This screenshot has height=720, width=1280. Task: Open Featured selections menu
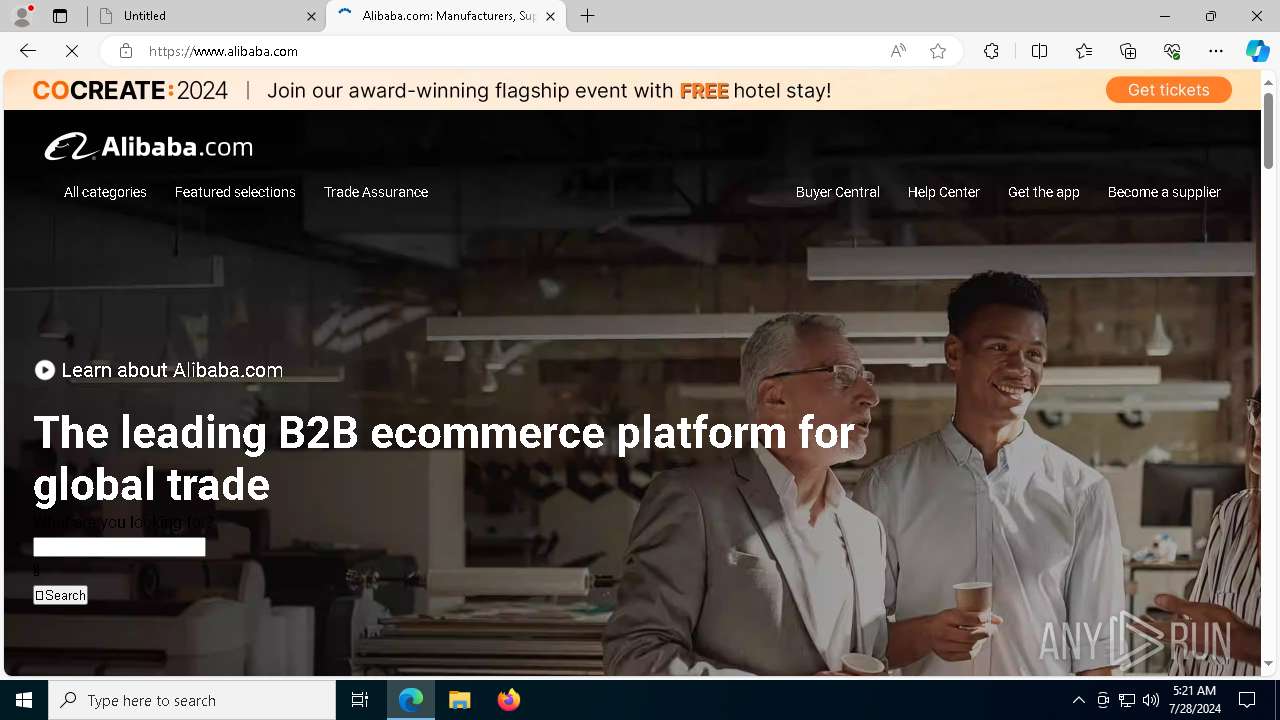click(x=235, y=192)
